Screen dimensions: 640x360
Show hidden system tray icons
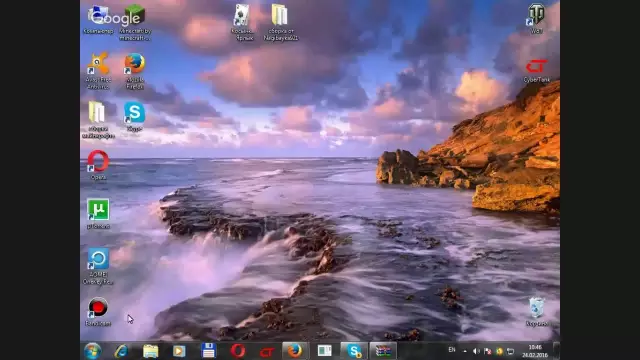[465, 351]
